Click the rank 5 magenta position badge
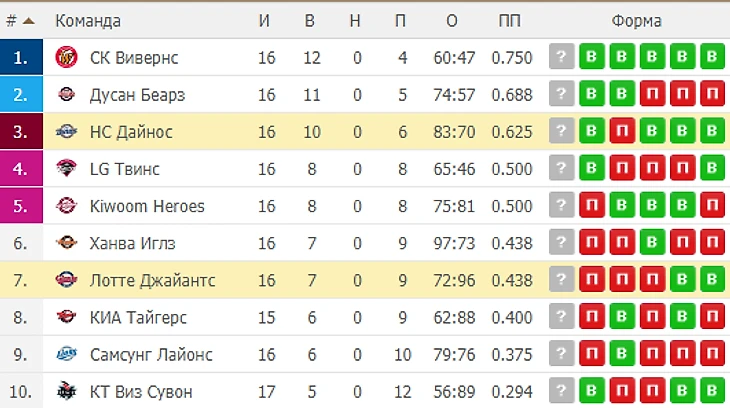This screenshot has height=408, width=730. 21,206
